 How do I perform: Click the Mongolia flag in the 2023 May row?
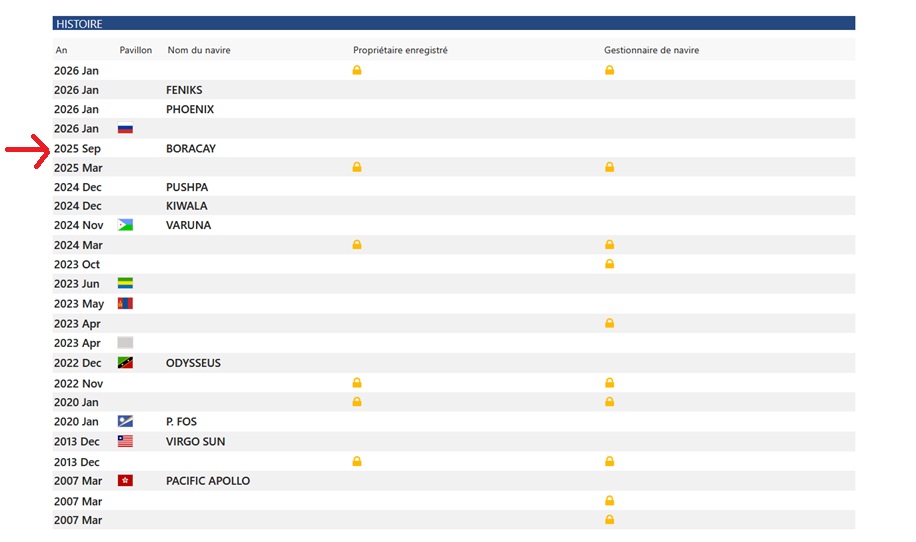(125, 303)
